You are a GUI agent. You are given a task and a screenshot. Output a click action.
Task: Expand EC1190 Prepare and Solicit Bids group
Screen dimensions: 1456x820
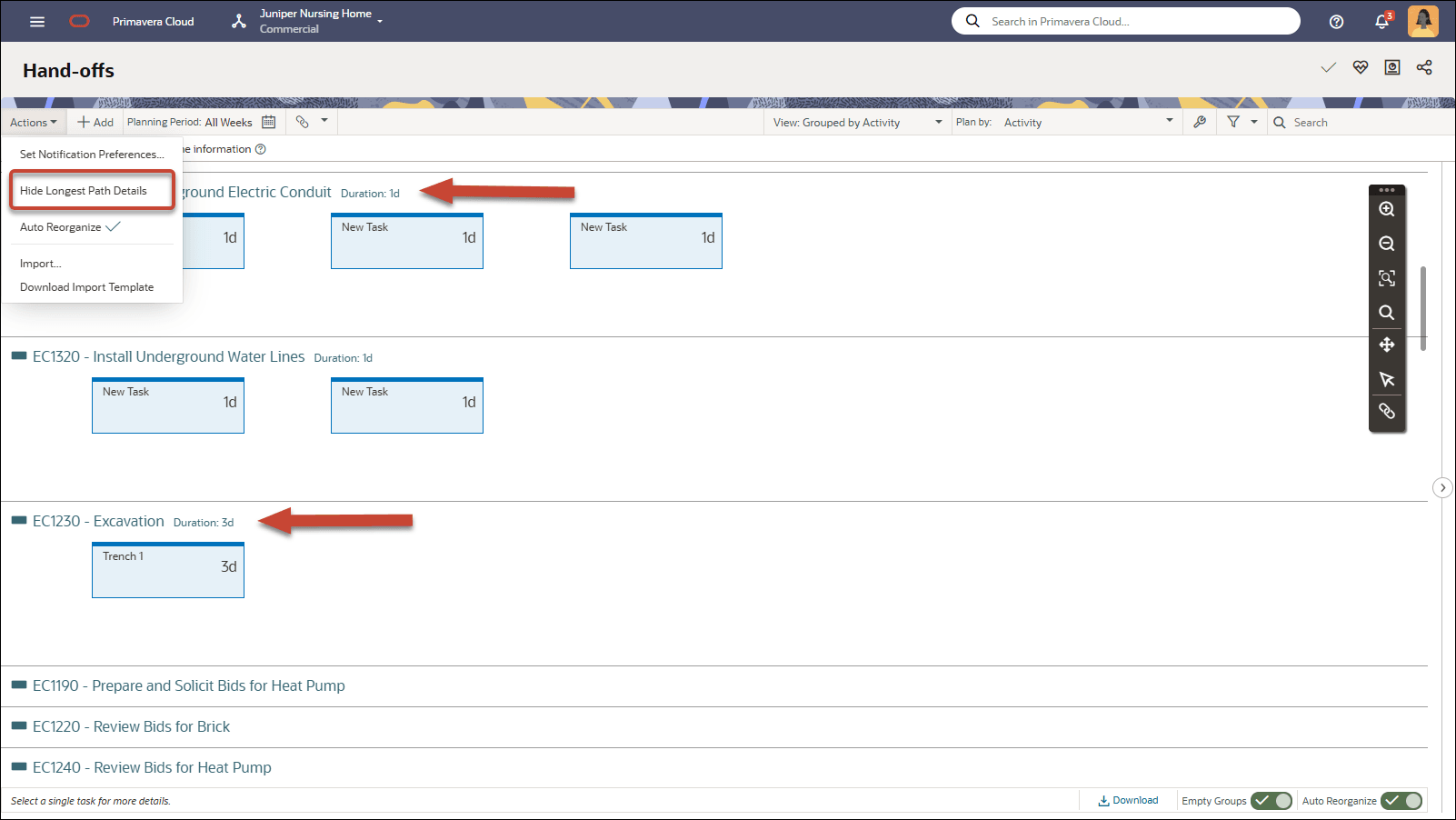(19, 685)
